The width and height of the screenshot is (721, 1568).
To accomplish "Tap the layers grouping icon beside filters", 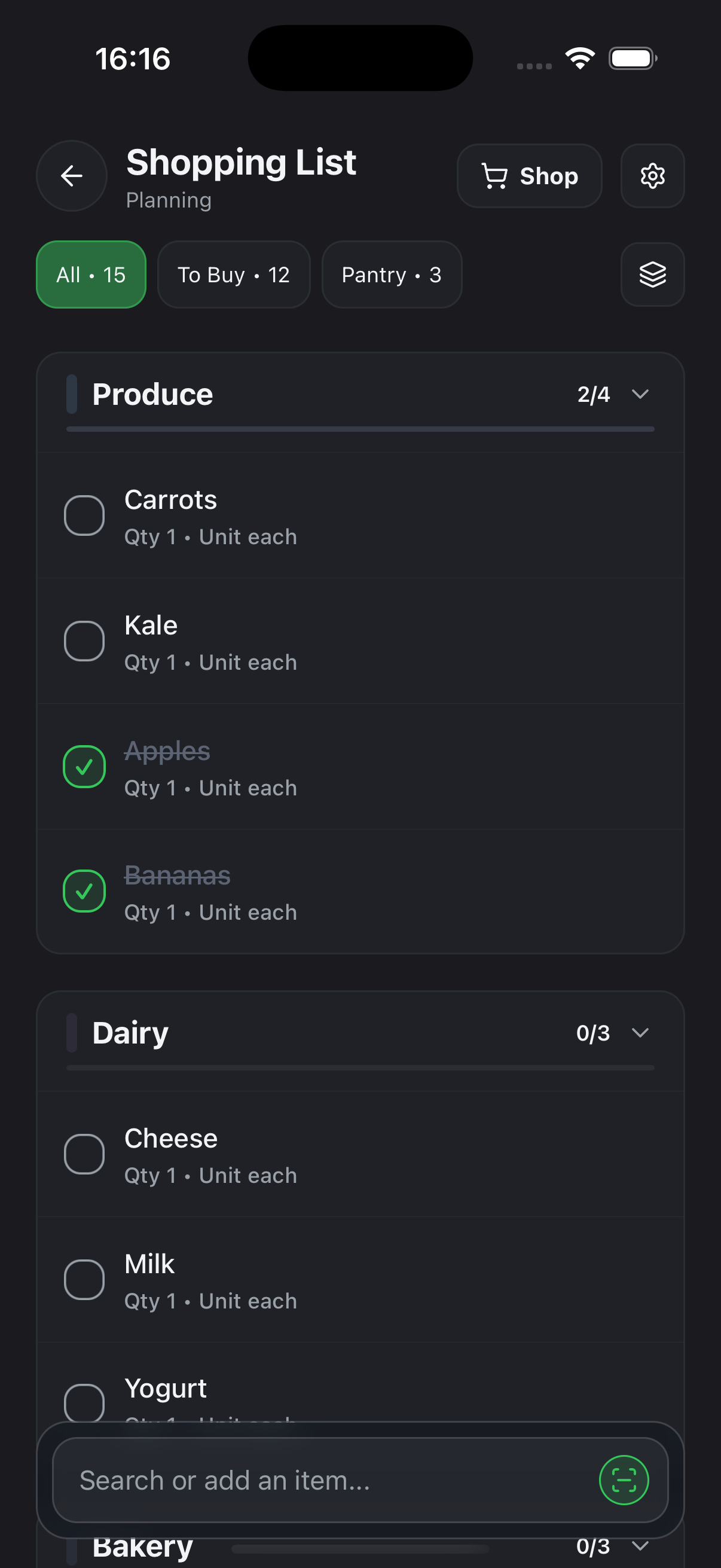I will (652, 274).
